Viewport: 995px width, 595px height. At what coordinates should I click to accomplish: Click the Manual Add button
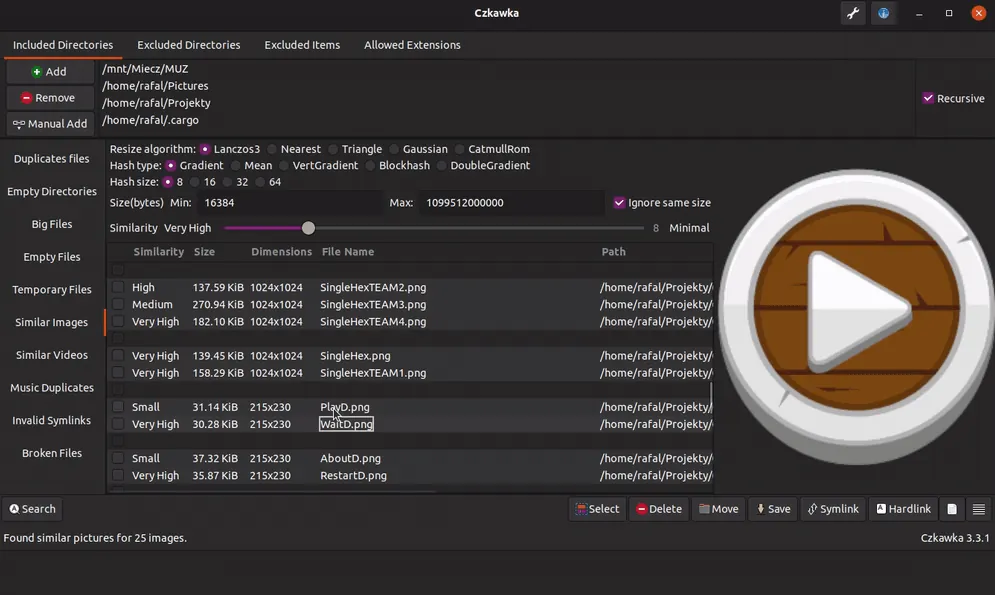point(50,124)
